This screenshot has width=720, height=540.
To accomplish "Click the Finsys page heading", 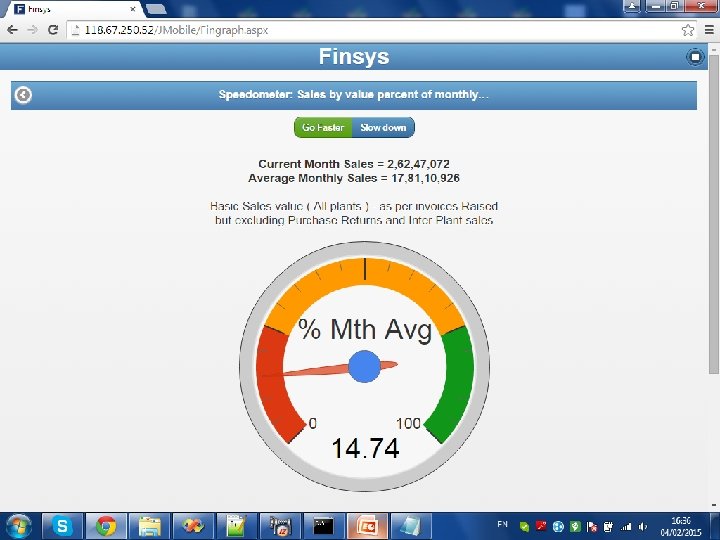I will 354,56.
